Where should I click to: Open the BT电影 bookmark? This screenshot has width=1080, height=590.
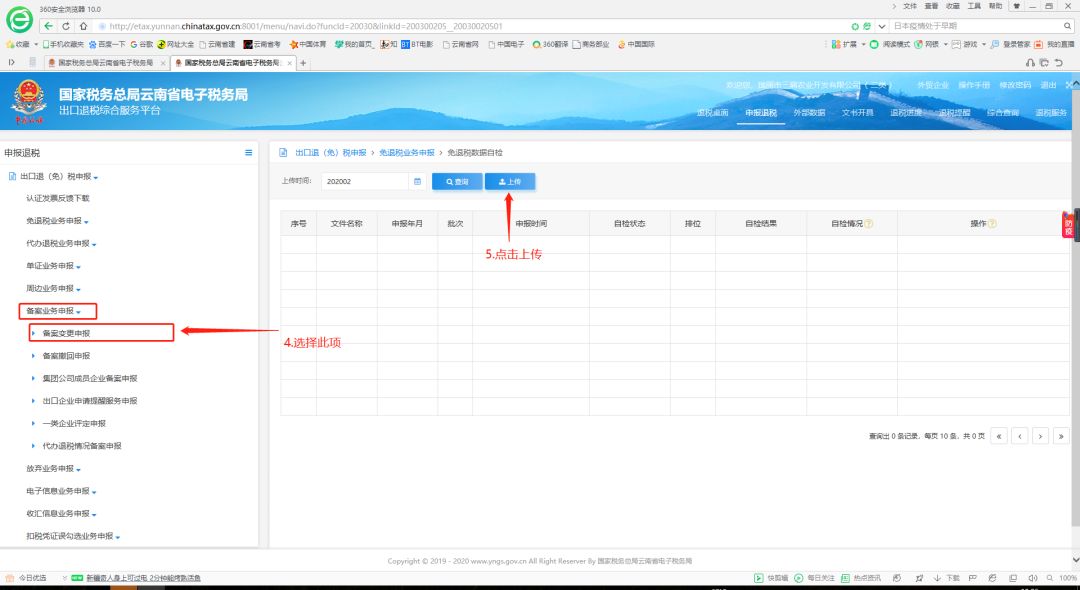coord(417,44)
